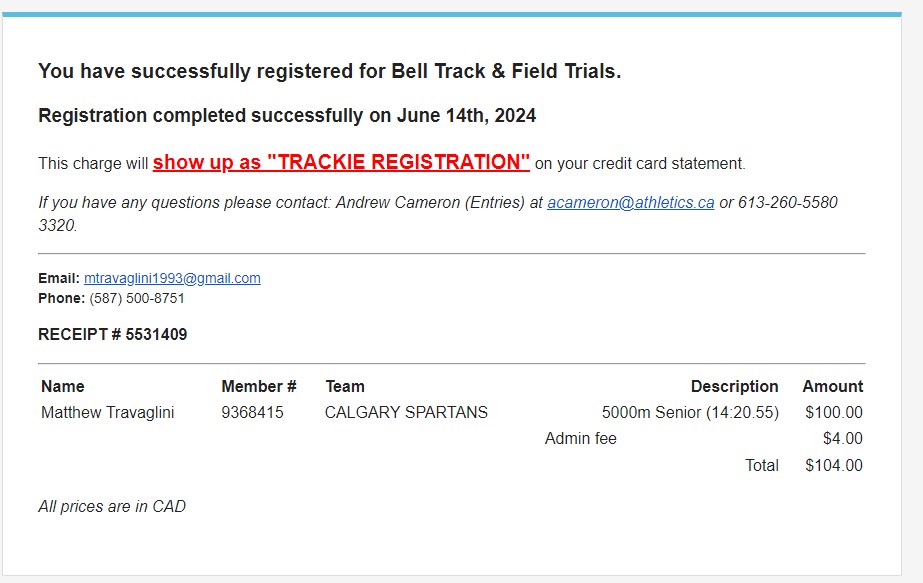This screenshot has width=923, height=583.
Task: Click the Team column header
Action: tap(345, 386)
